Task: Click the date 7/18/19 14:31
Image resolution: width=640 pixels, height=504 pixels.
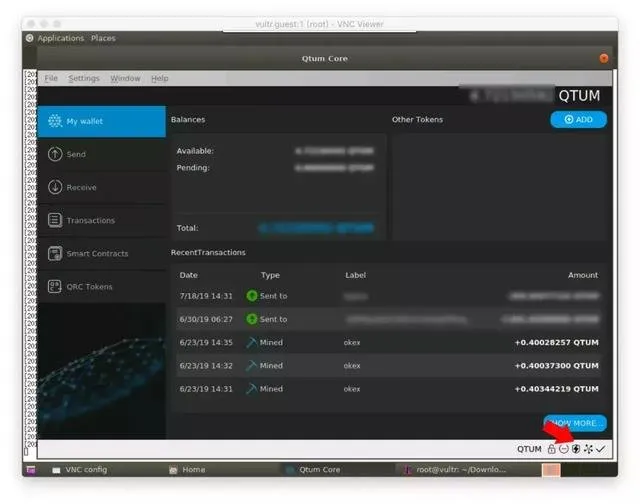Action: [x=206, y=296]
